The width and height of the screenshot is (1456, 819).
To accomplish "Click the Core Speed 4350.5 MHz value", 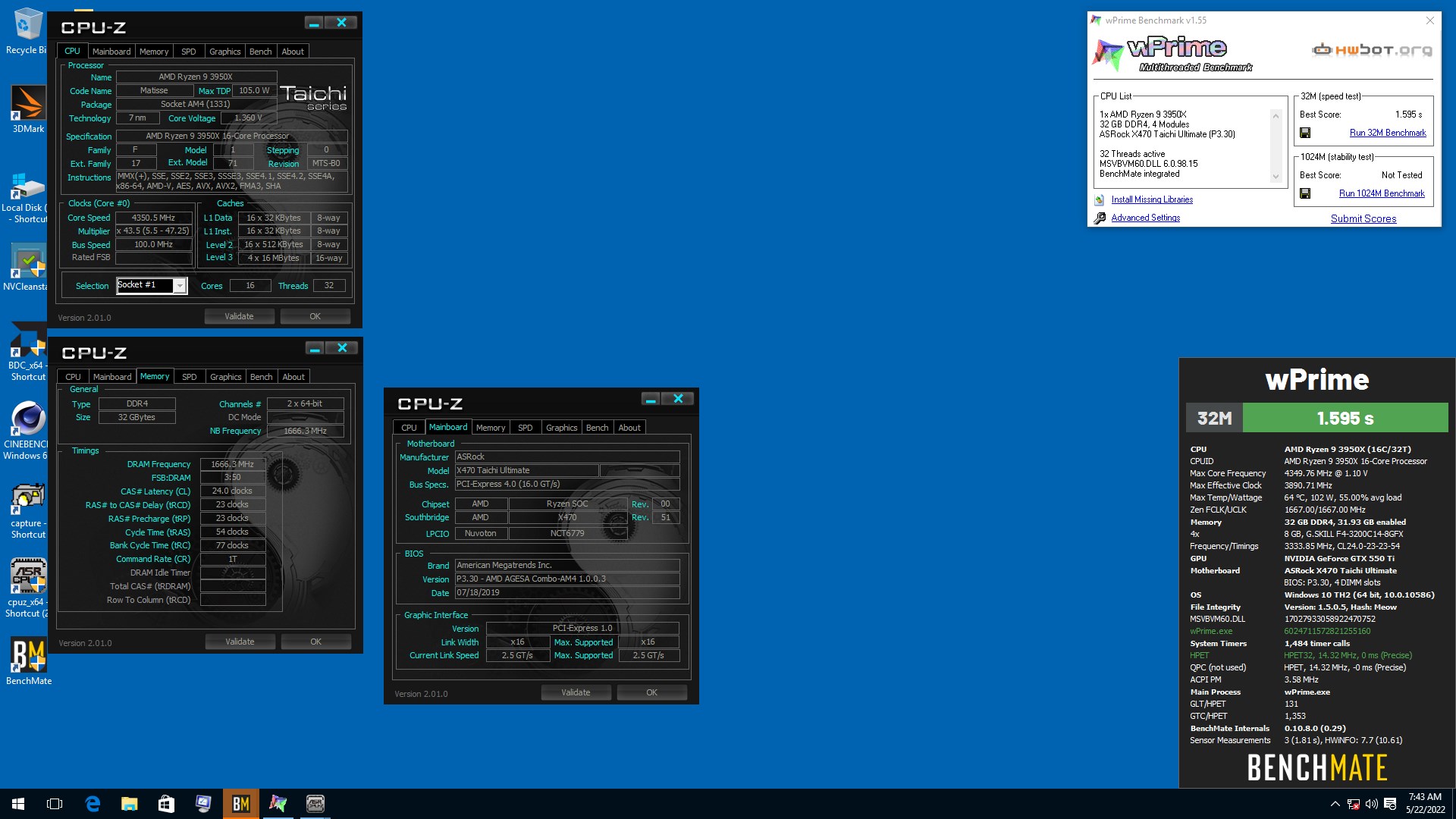I will [x=153, y=218].
